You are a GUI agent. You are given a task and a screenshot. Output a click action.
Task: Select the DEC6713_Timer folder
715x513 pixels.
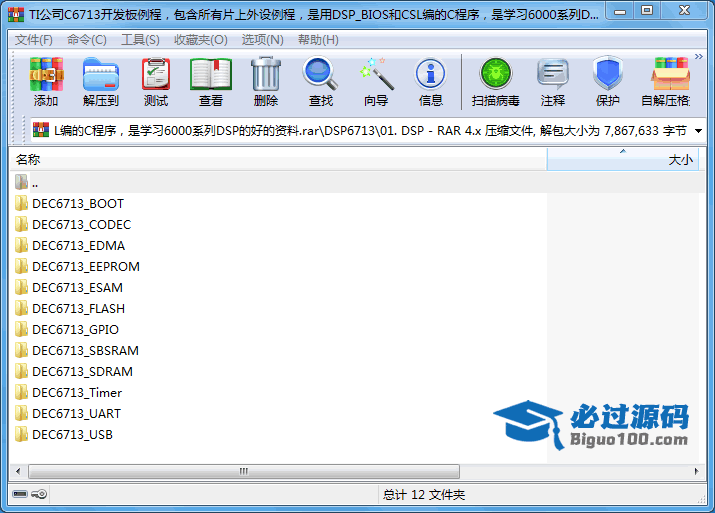point(77,392)
